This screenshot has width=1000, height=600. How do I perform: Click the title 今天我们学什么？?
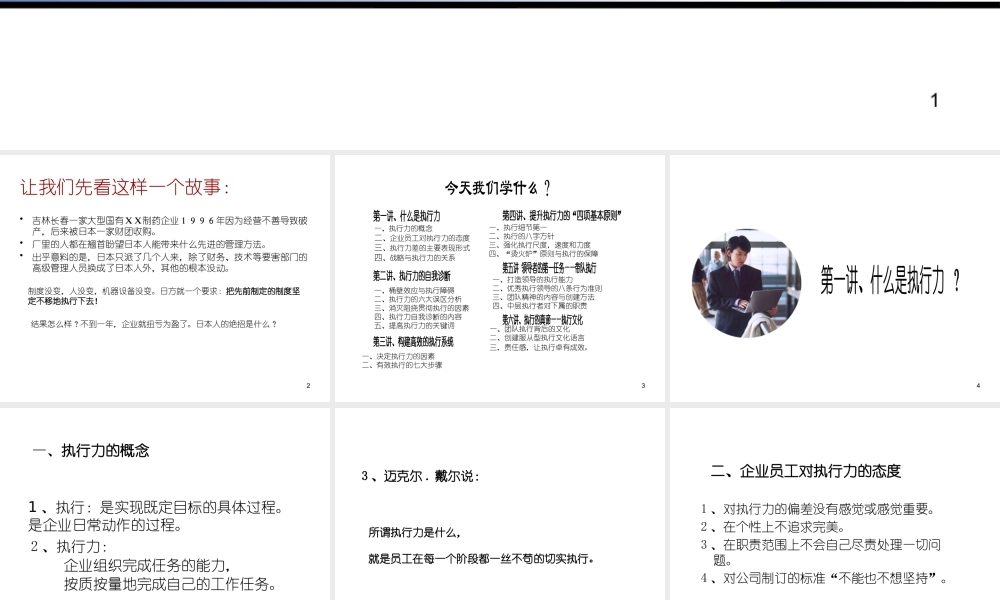tap(498, 187)
